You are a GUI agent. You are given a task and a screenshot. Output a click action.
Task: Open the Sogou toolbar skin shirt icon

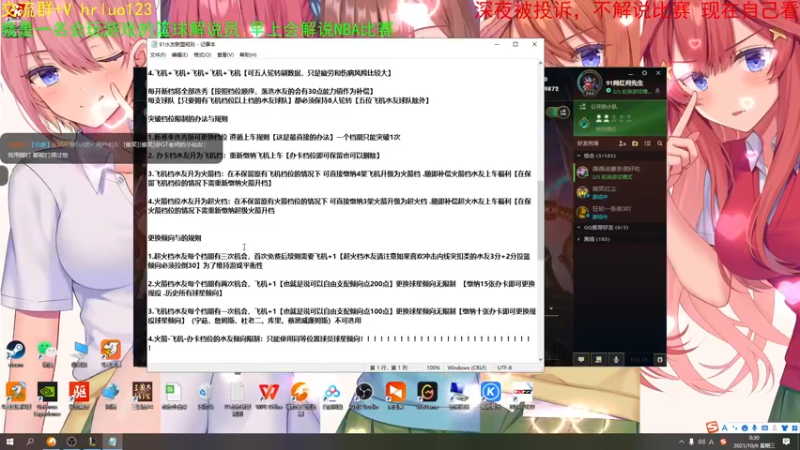tap(784, 428)
